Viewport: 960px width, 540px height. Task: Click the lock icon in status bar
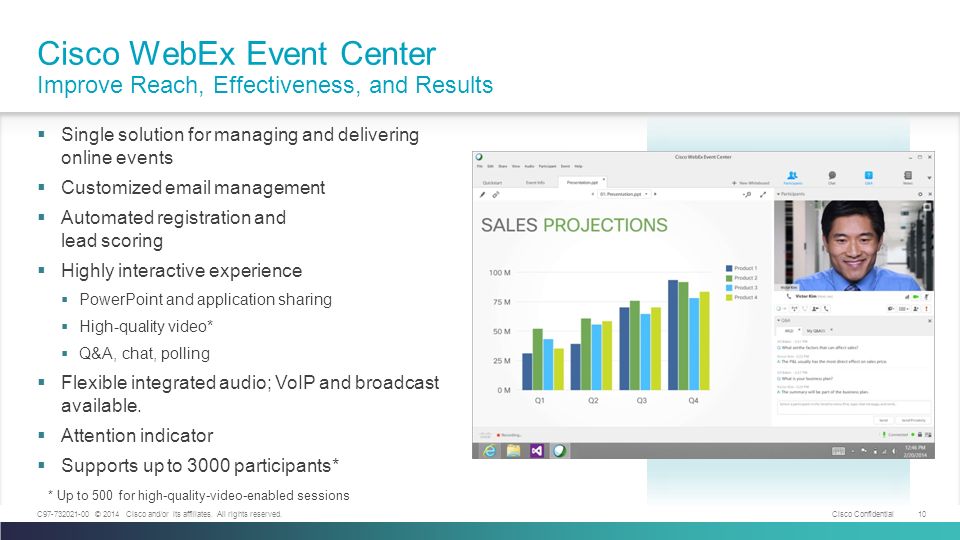(920, 435)
